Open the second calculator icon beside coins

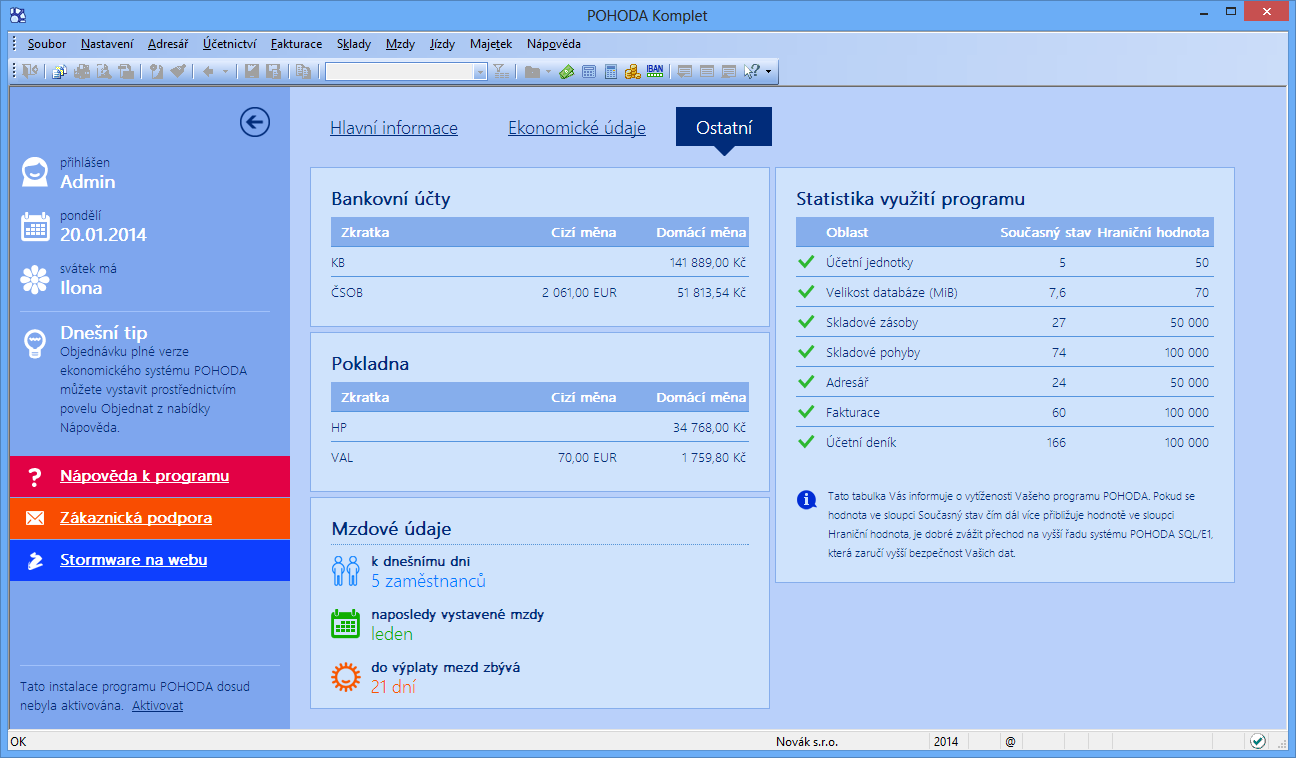[x=611, y=71]
